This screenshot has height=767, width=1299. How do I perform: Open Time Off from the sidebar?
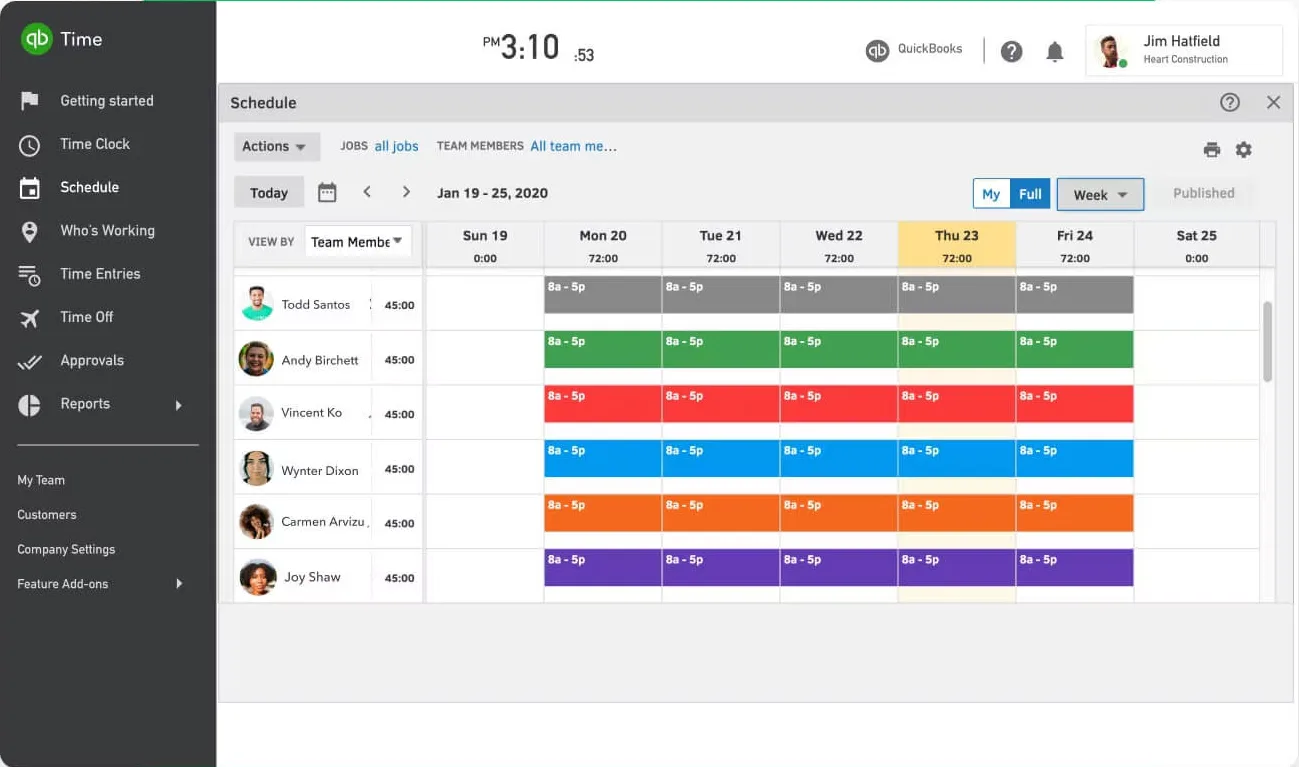coord(31,317)
